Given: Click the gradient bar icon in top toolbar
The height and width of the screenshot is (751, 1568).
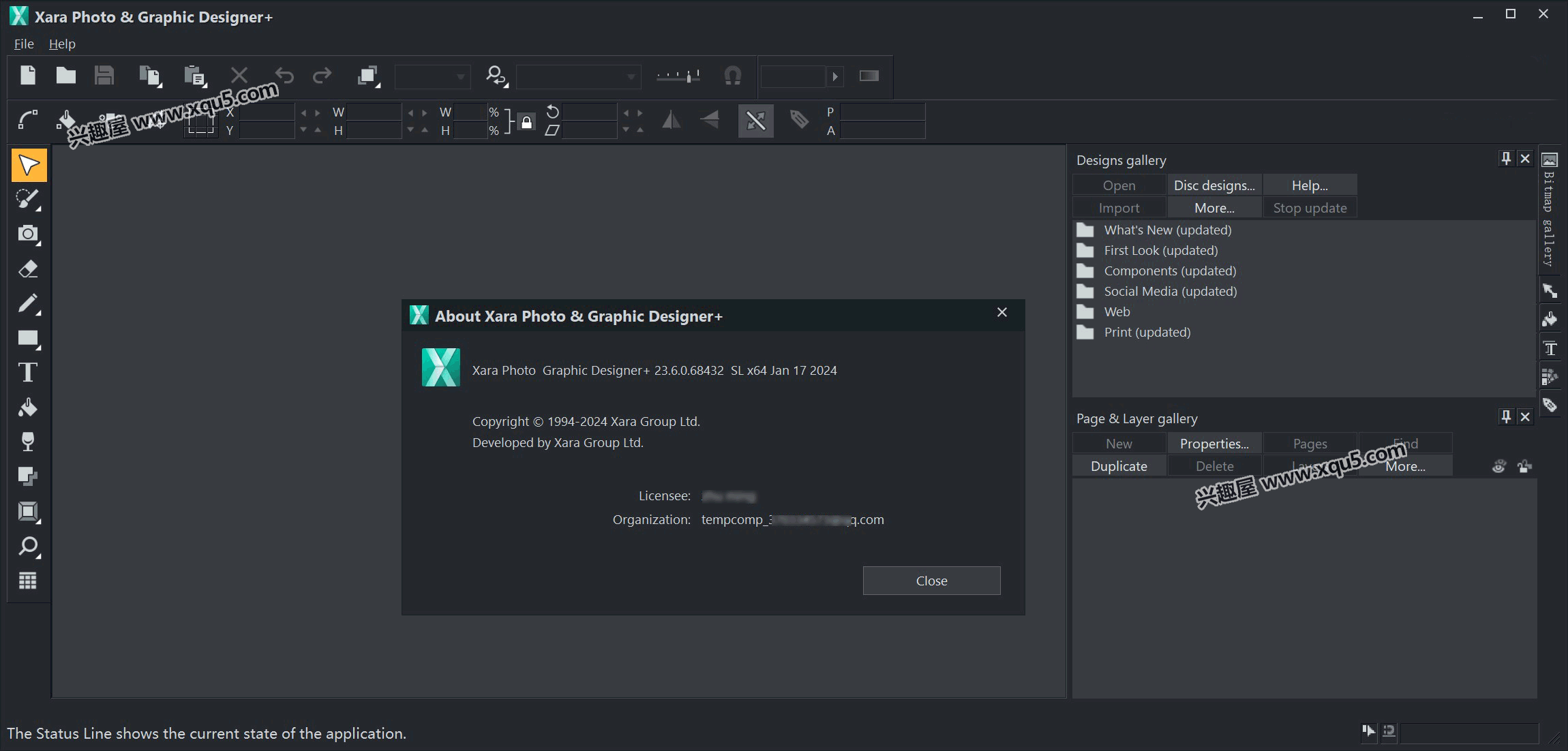Looking at the screenshot, I should click(x=869, y=76).
